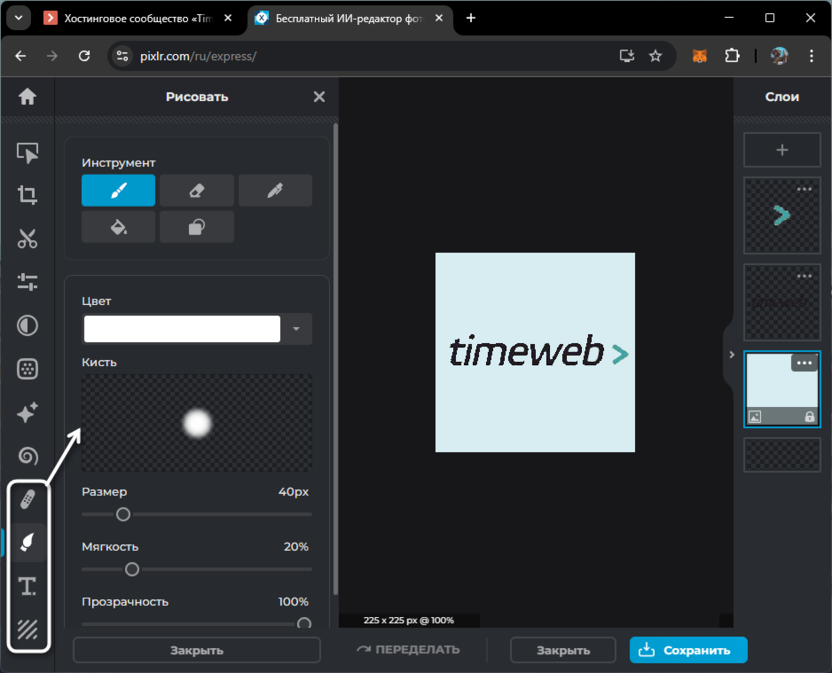Open the diagonal-lines element tool
This screenshot has height=673, width=832.
click(27, 629)
